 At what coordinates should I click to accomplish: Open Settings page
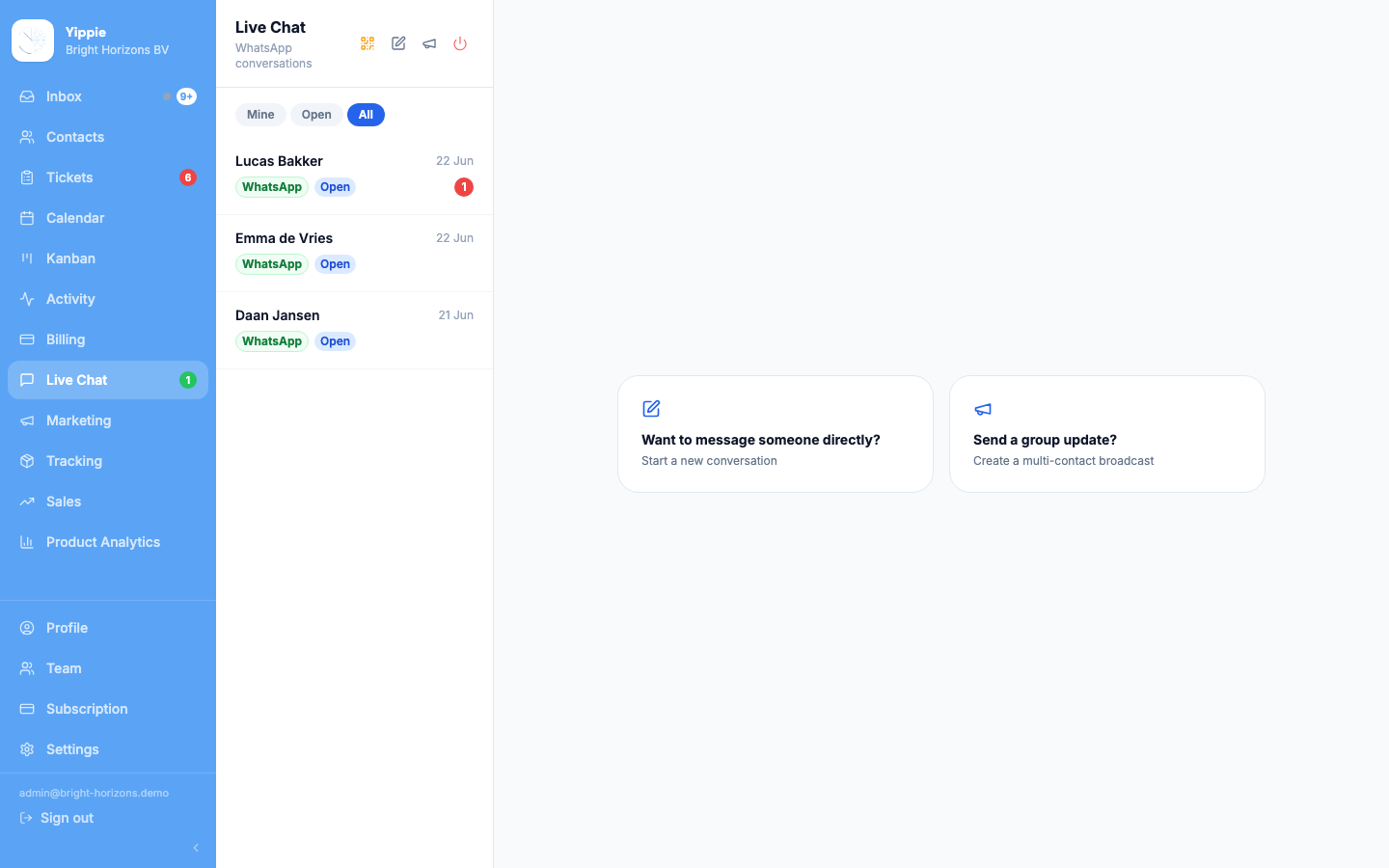tap(108, 749)
